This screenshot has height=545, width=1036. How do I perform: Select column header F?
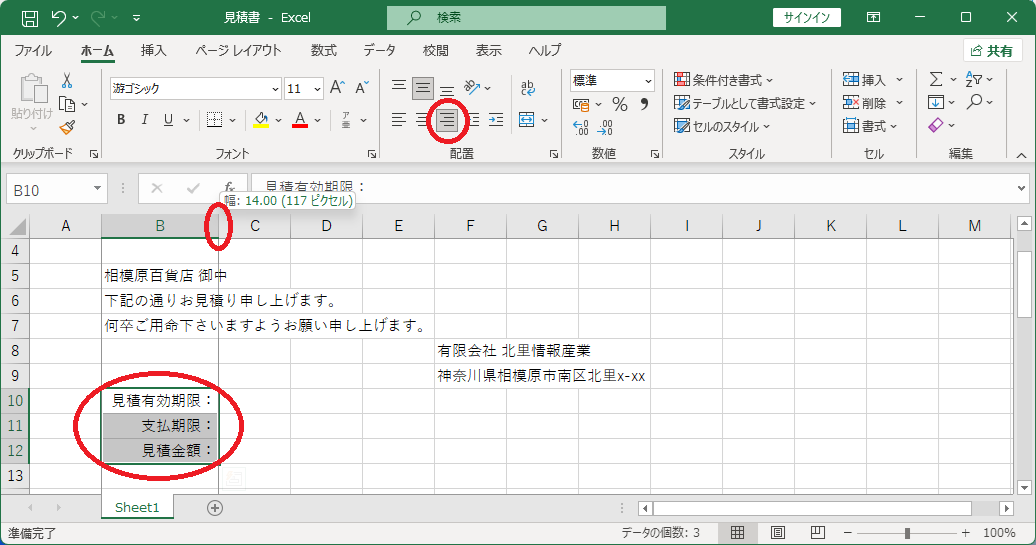(x=470, y=226)
